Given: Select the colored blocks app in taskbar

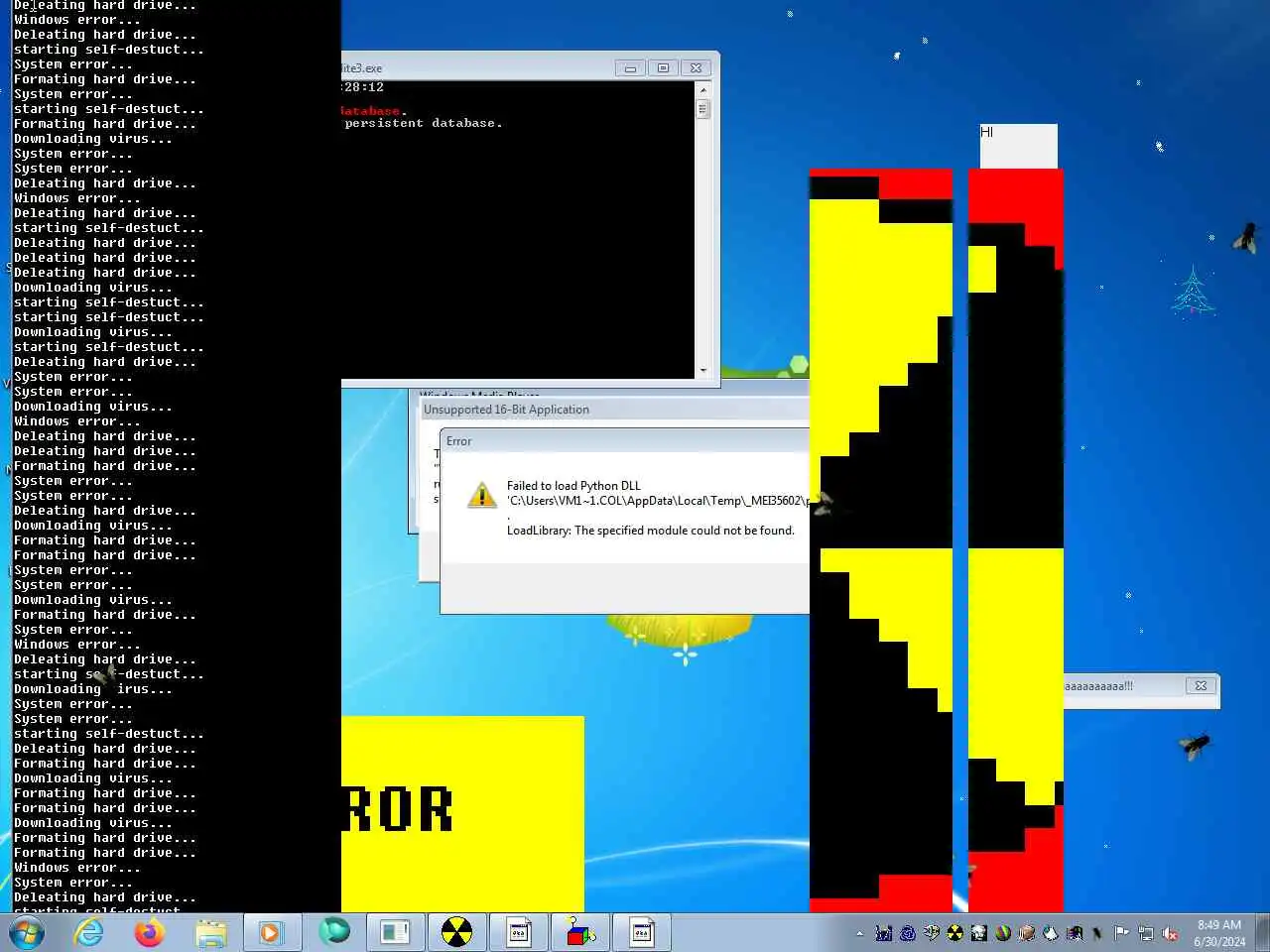Looking at the screenshot, I should pyautogui.click(x=580, y=932).
